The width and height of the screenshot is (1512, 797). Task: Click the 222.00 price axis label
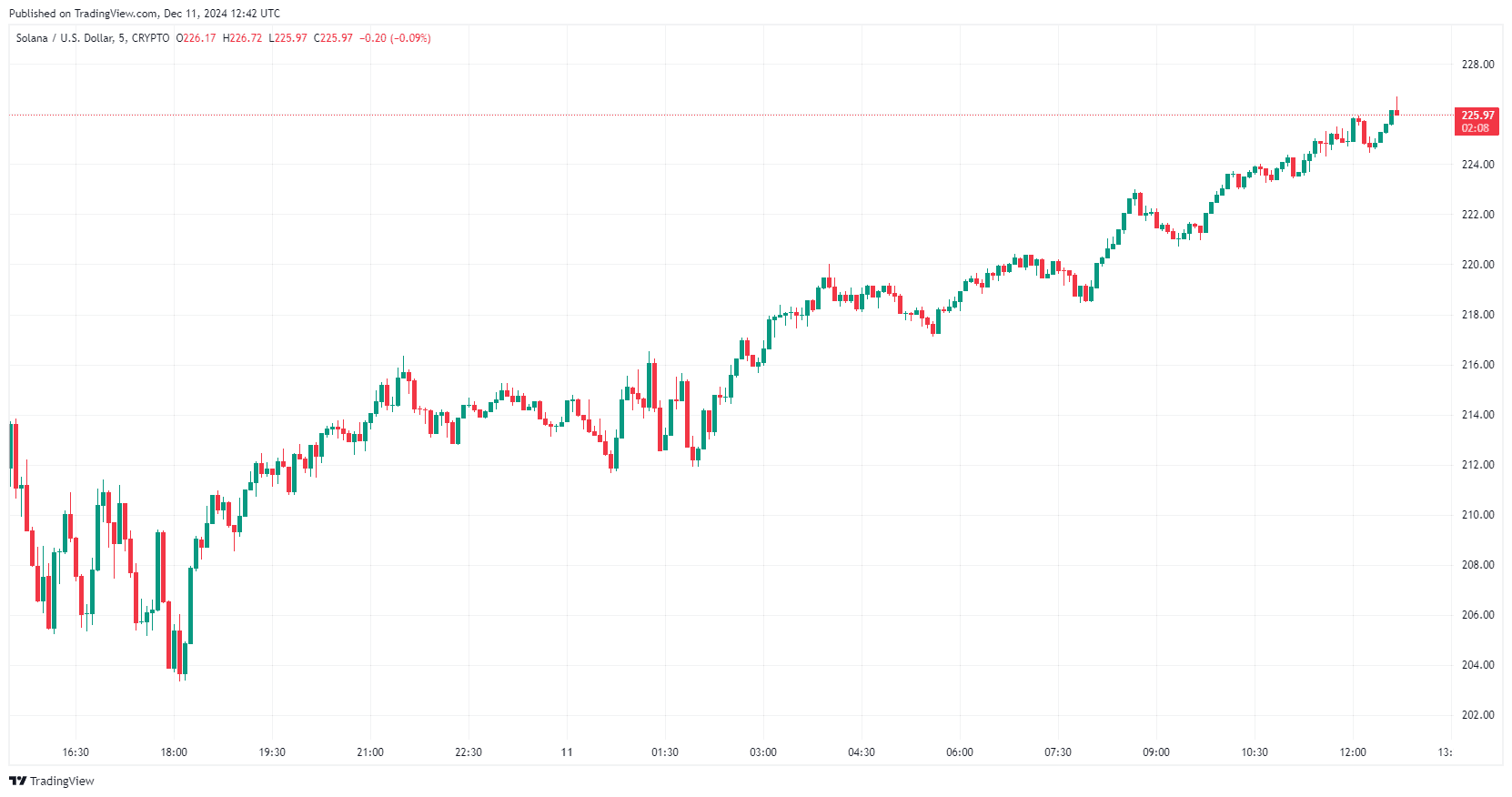click(1477, 215)
